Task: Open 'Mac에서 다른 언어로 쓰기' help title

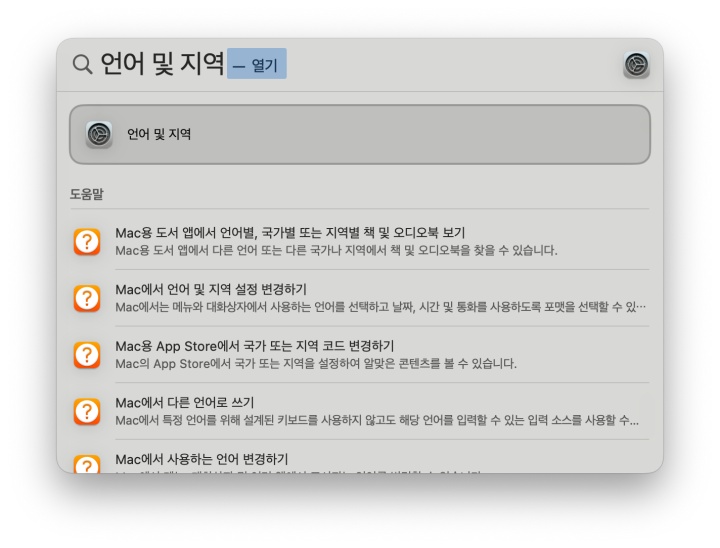Action: [185, 402]
